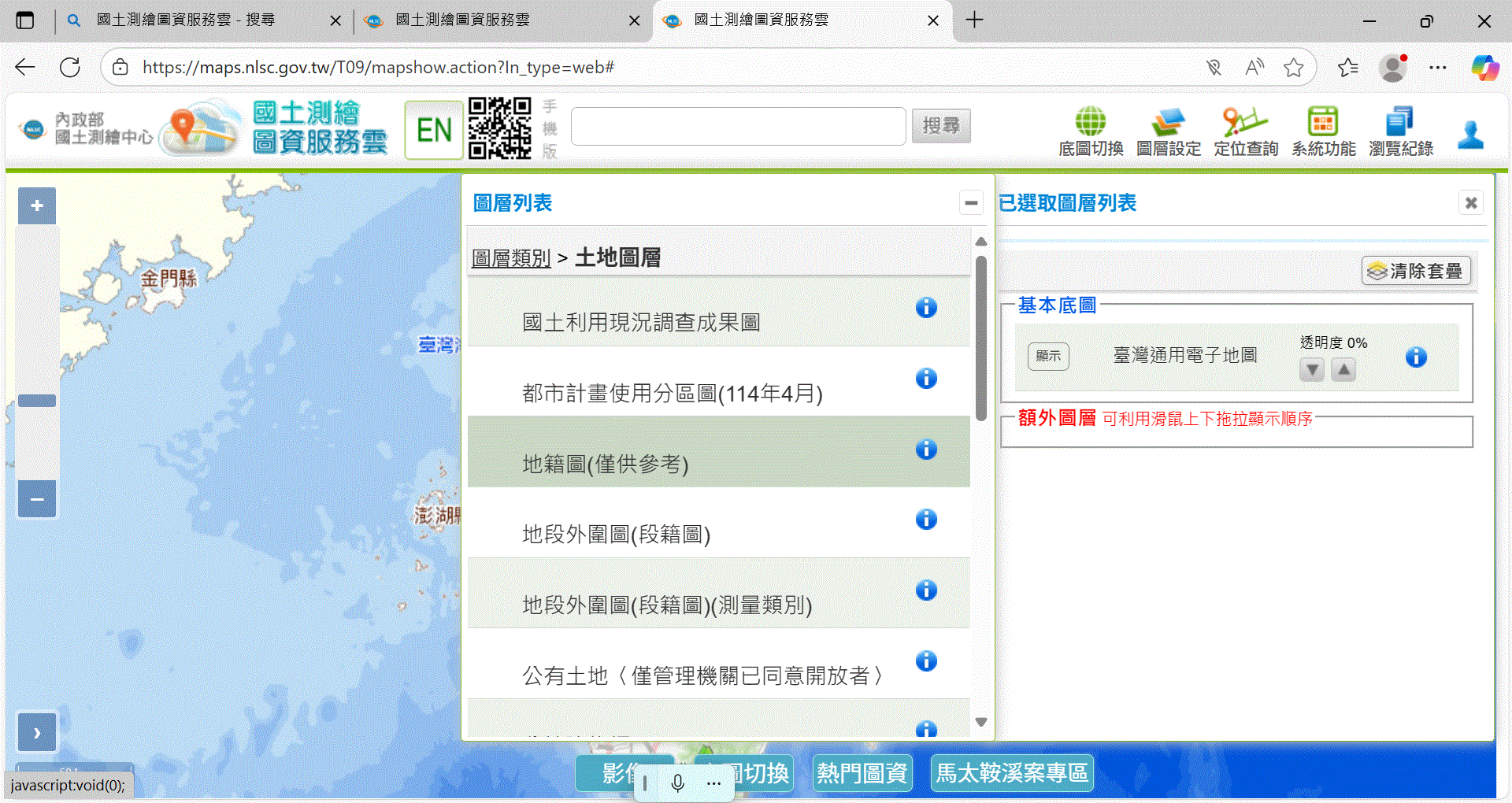The width and height of the screenshot is (1512, 803).
Task: Collapse the 圖層列表 panel with minus button
Action: [971, 203]
